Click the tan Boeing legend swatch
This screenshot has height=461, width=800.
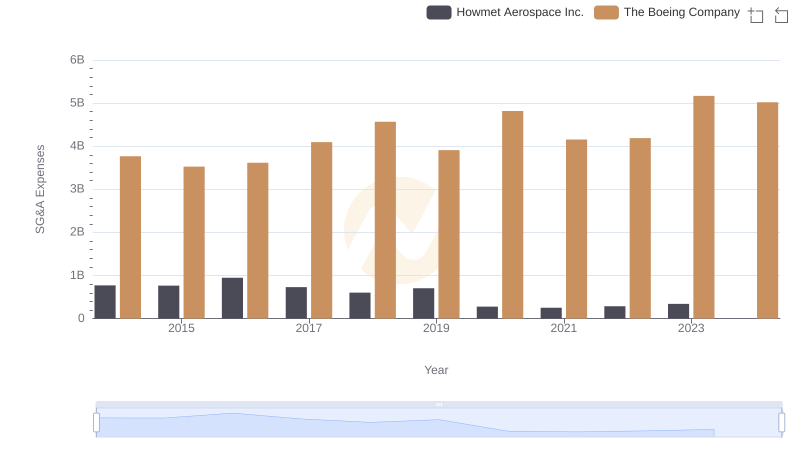606,12
